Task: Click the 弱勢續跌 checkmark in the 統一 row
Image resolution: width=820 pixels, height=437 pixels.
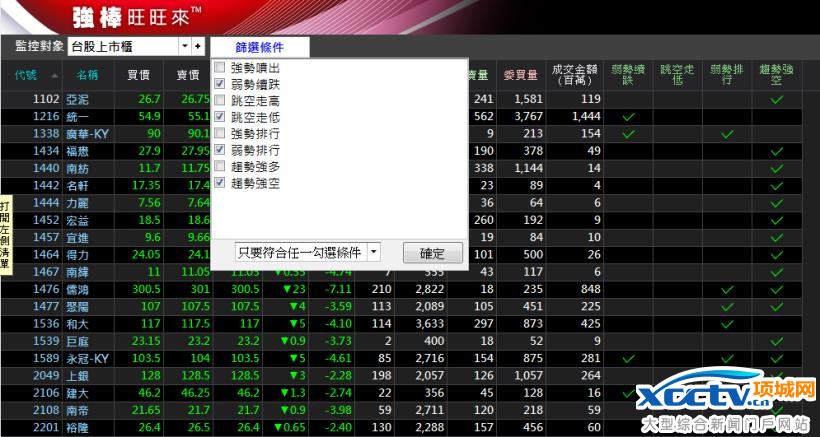Action: click(x=628, y=117)
